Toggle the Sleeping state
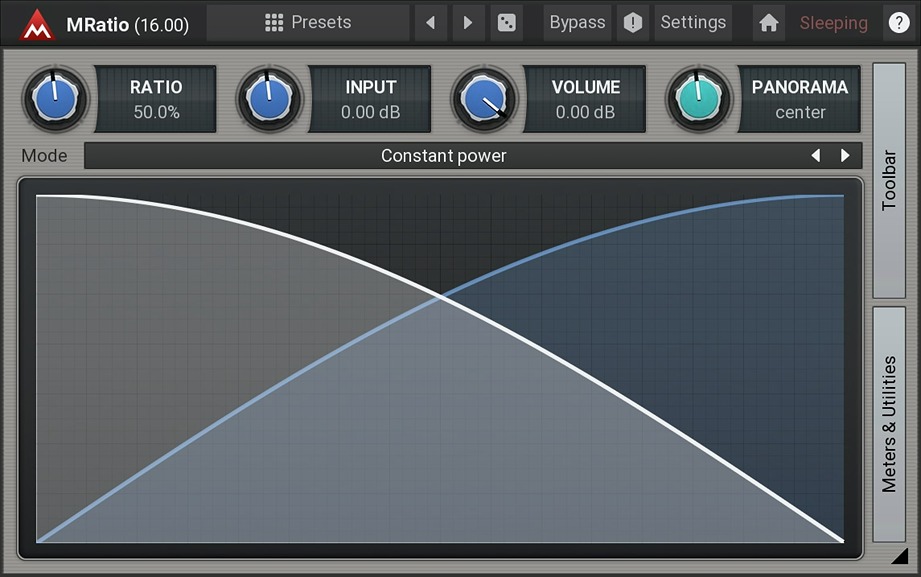921x577 pixels. 833,22
